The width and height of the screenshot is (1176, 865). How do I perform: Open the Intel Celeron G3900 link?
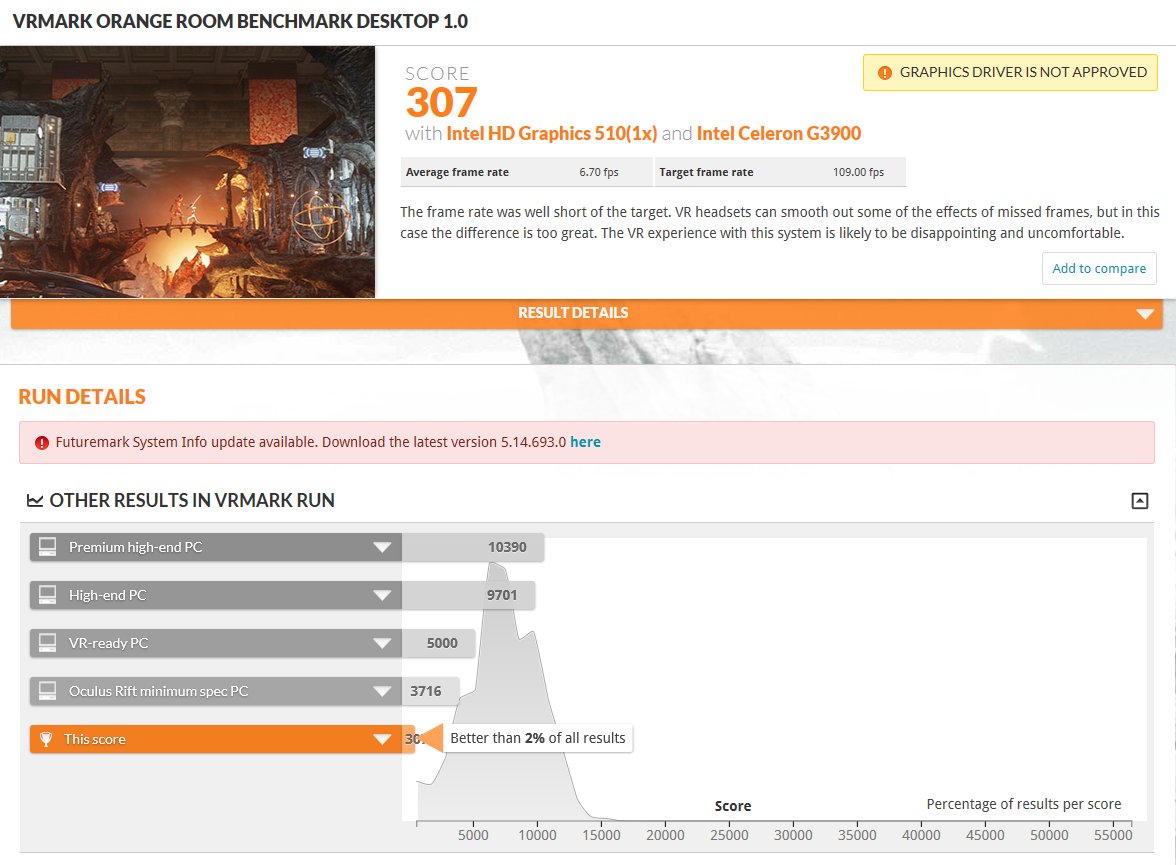(778, 134)
